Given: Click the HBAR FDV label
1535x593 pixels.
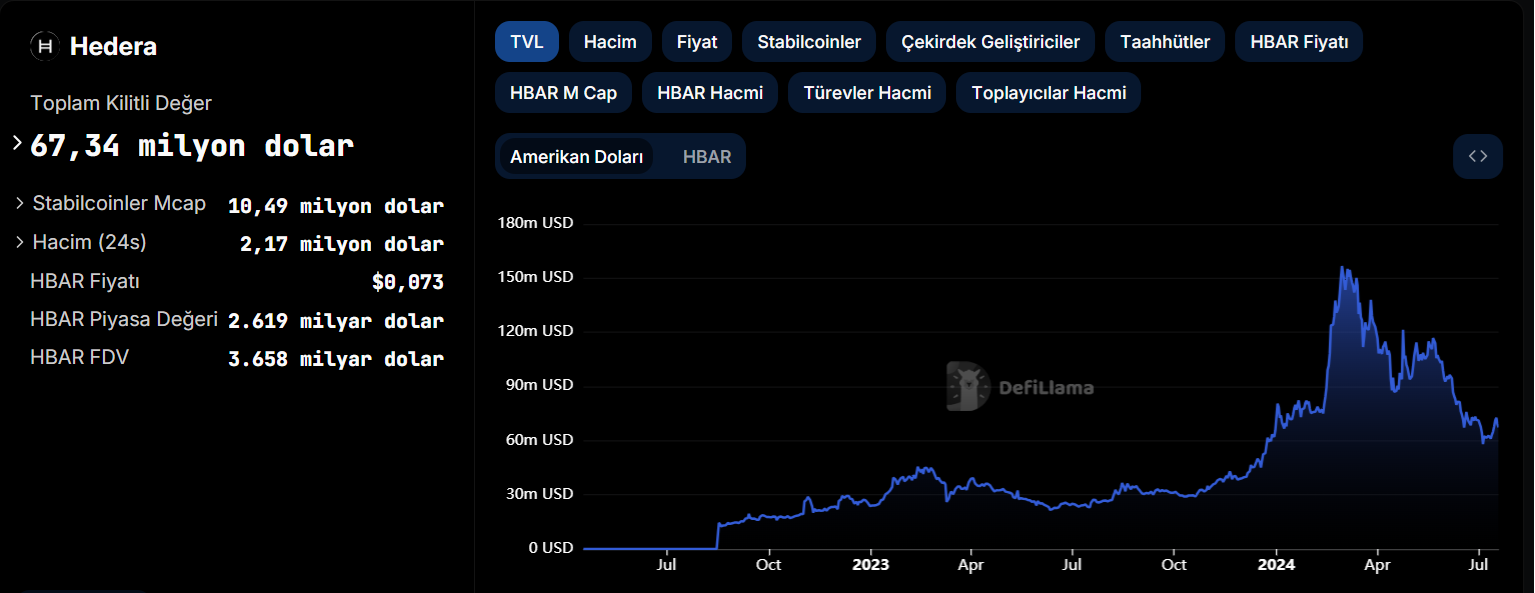Looking at the screenshot, I should coord(80,356).
